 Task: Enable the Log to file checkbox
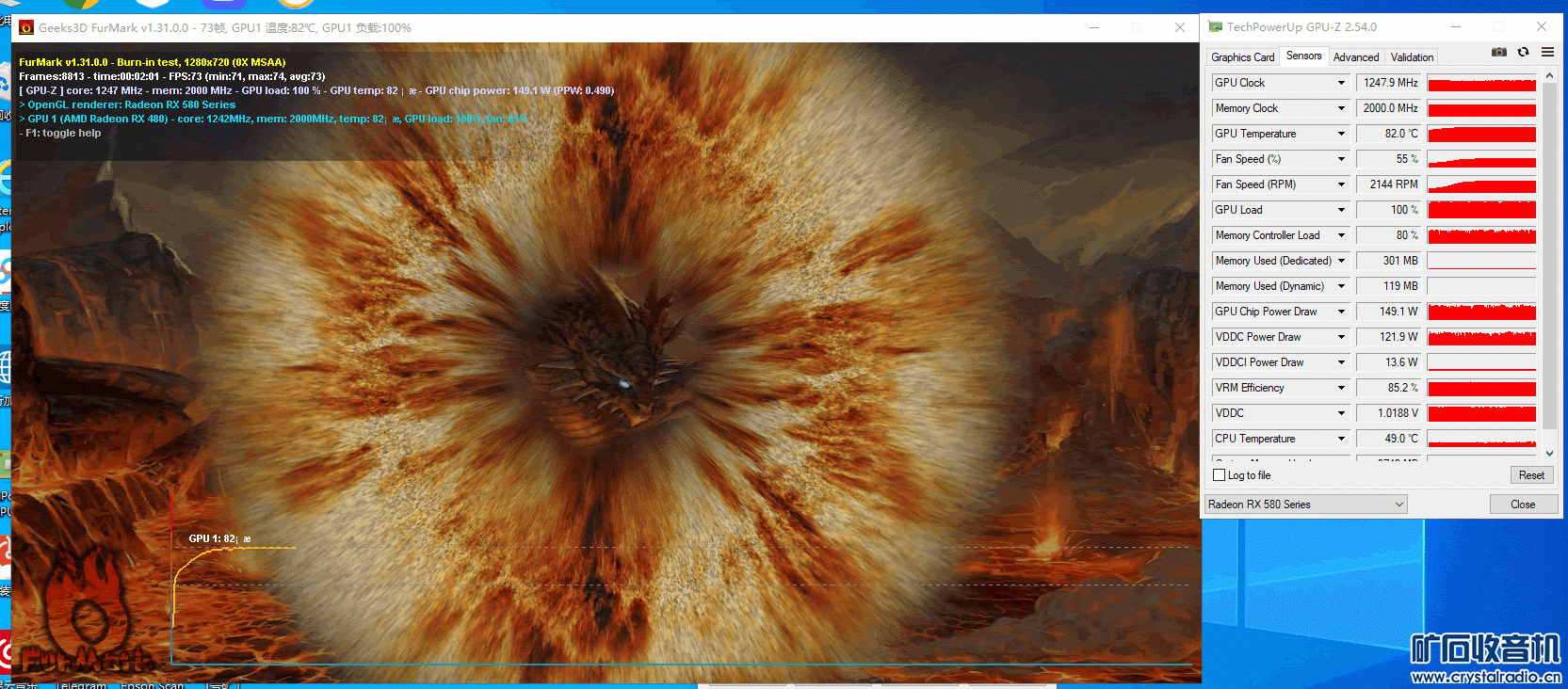point(1220,475)
